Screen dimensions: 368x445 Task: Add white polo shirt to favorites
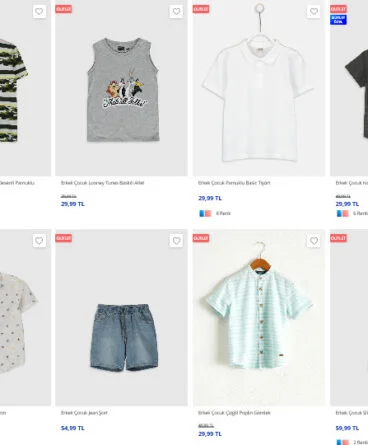point(314,12)
